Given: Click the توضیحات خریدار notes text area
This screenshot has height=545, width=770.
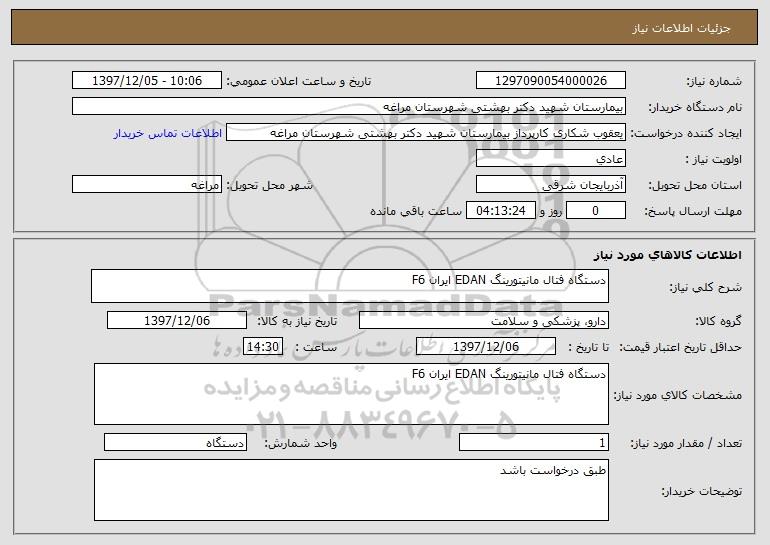Looking at the screenshot, I should pyautogui.click(x=351, y=490).
